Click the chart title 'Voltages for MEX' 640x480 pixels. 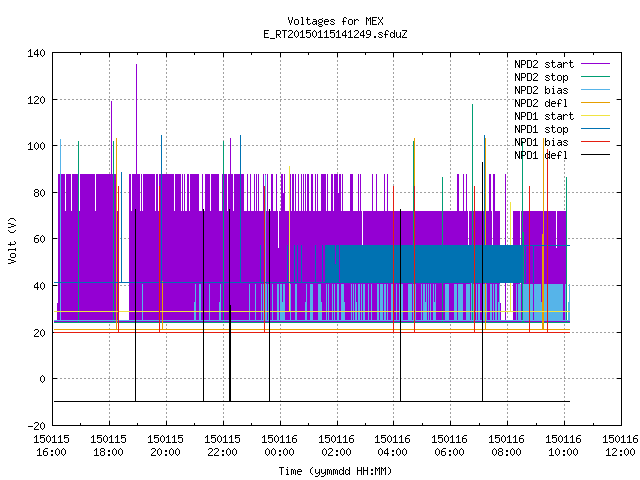[x=335, y=21]
